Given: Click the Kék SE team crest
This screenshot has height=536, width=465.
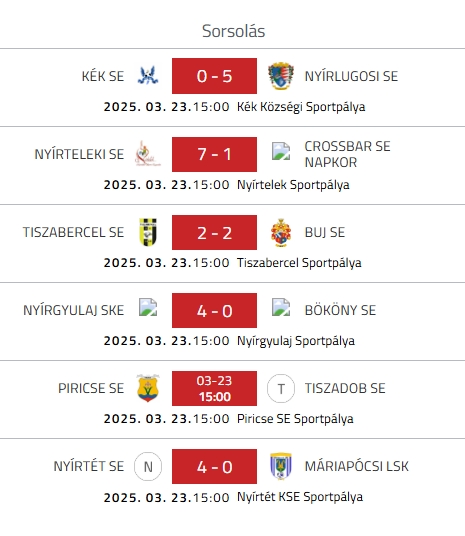Looking at the screenshot, I should pos(148,76).
